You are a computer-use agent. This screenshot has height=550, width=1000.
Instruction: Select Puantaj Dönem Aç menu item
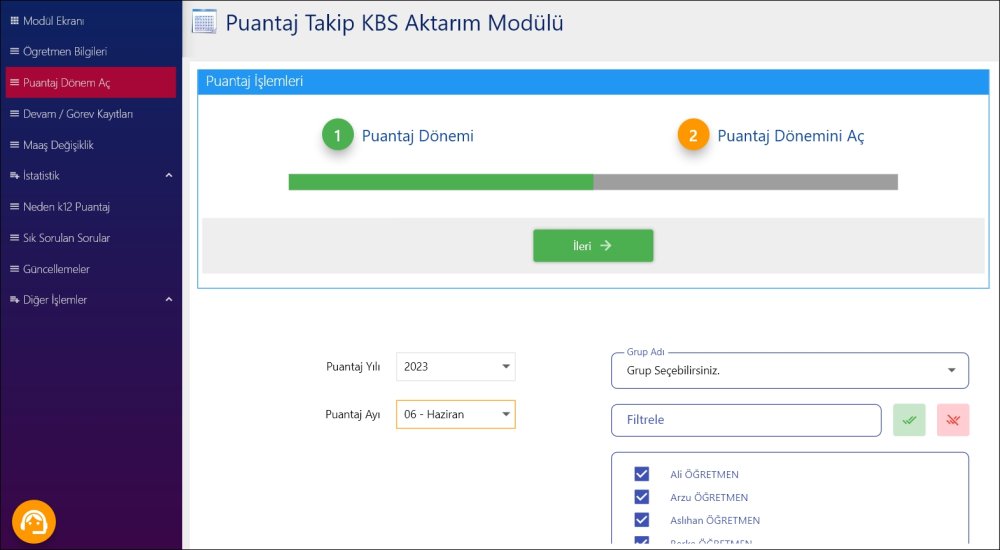91,82
